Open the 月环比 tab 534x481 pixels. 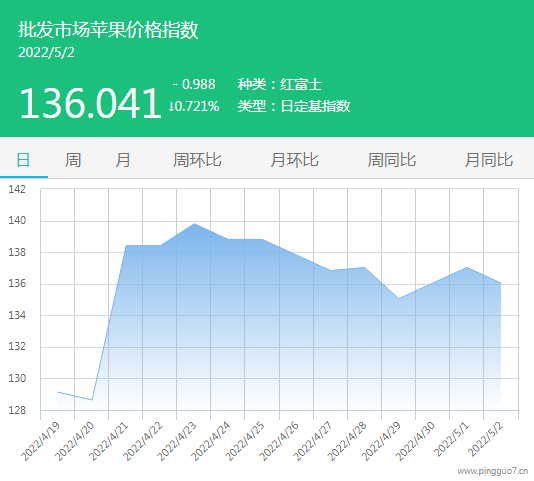[294, 160]
